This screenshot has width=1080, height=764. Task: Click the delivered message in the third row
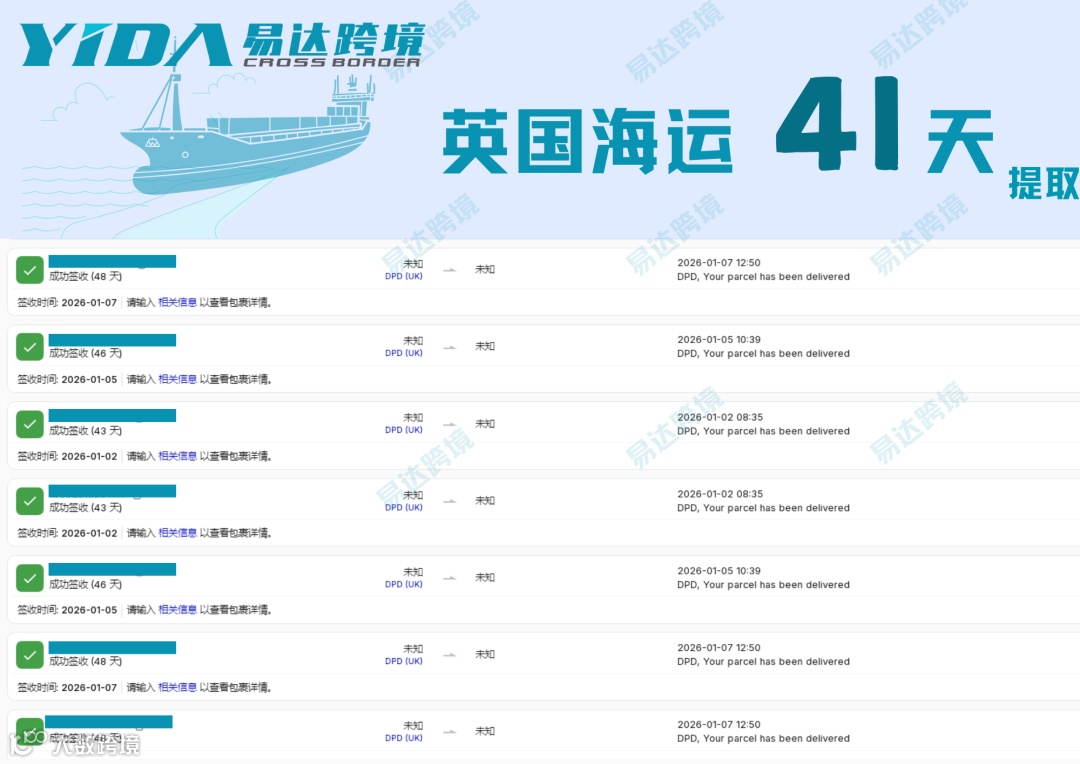point(763,431)
